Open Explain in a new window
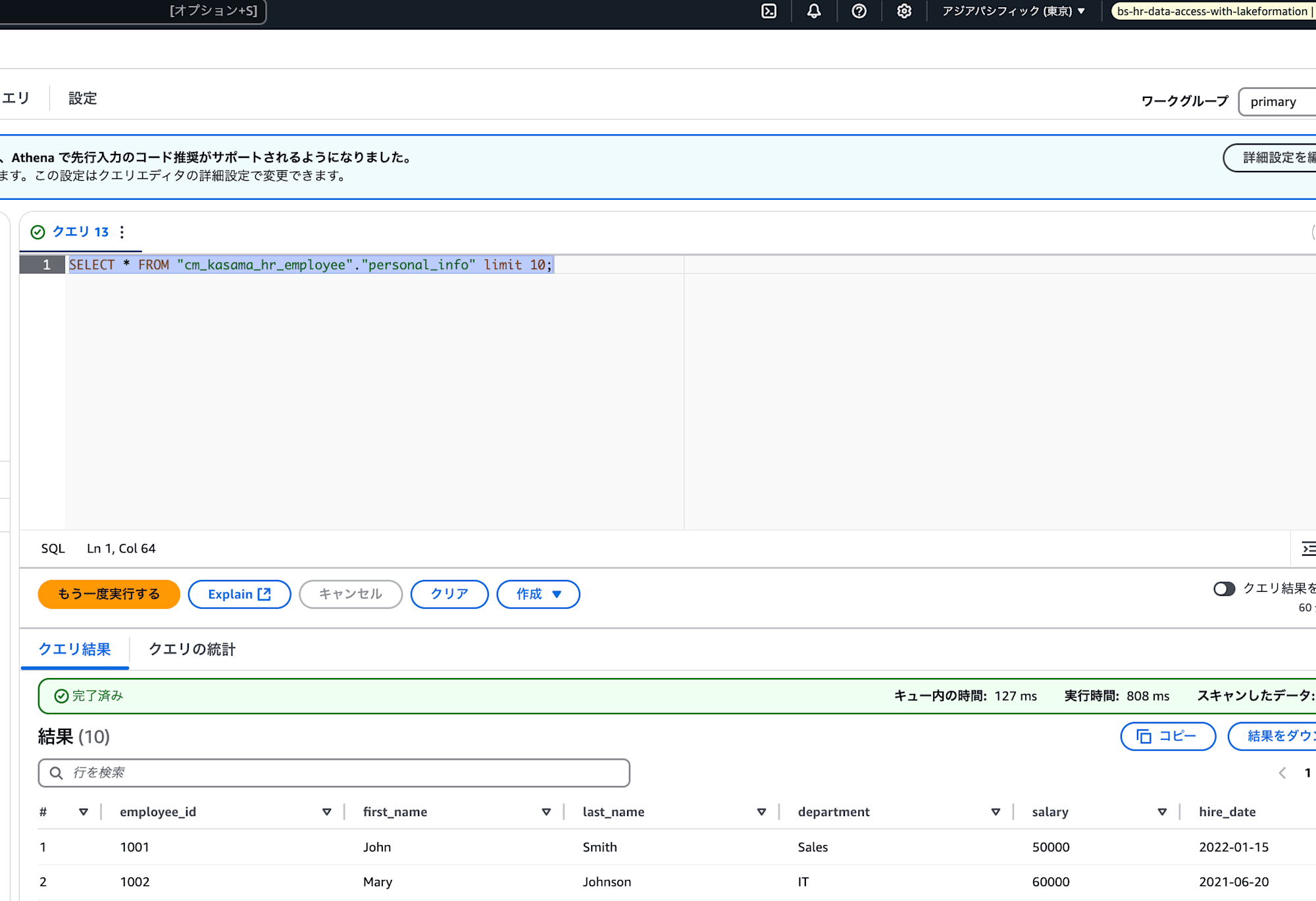The width and height of the screenshot is (1316, 901). [240, 595]
